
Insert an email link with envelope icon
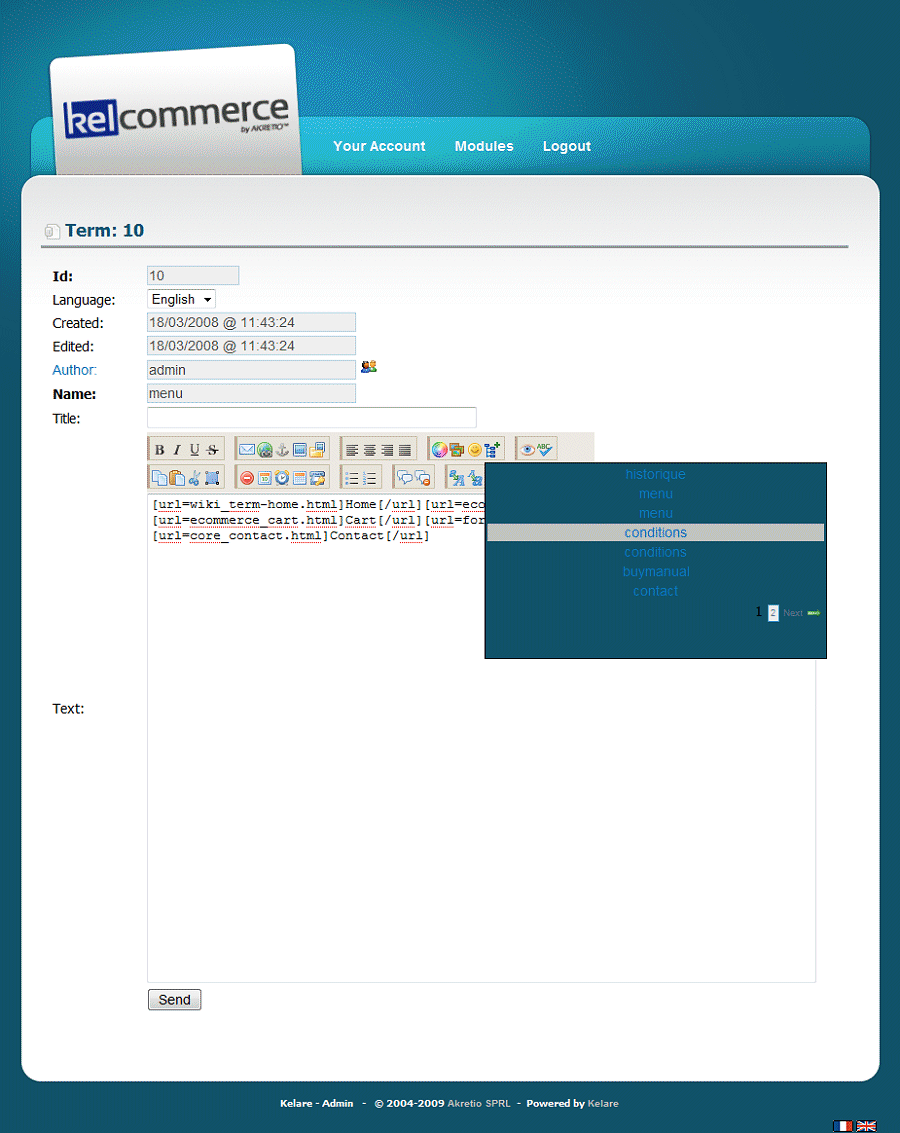(x=246, y=450)
